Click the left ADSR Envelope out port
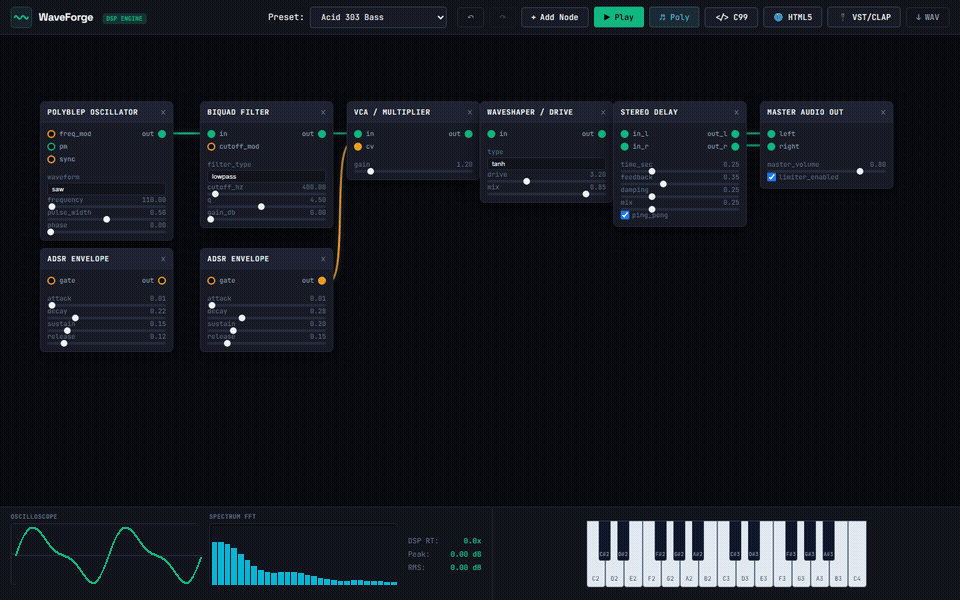960x600 pixels. click(162, 281)
